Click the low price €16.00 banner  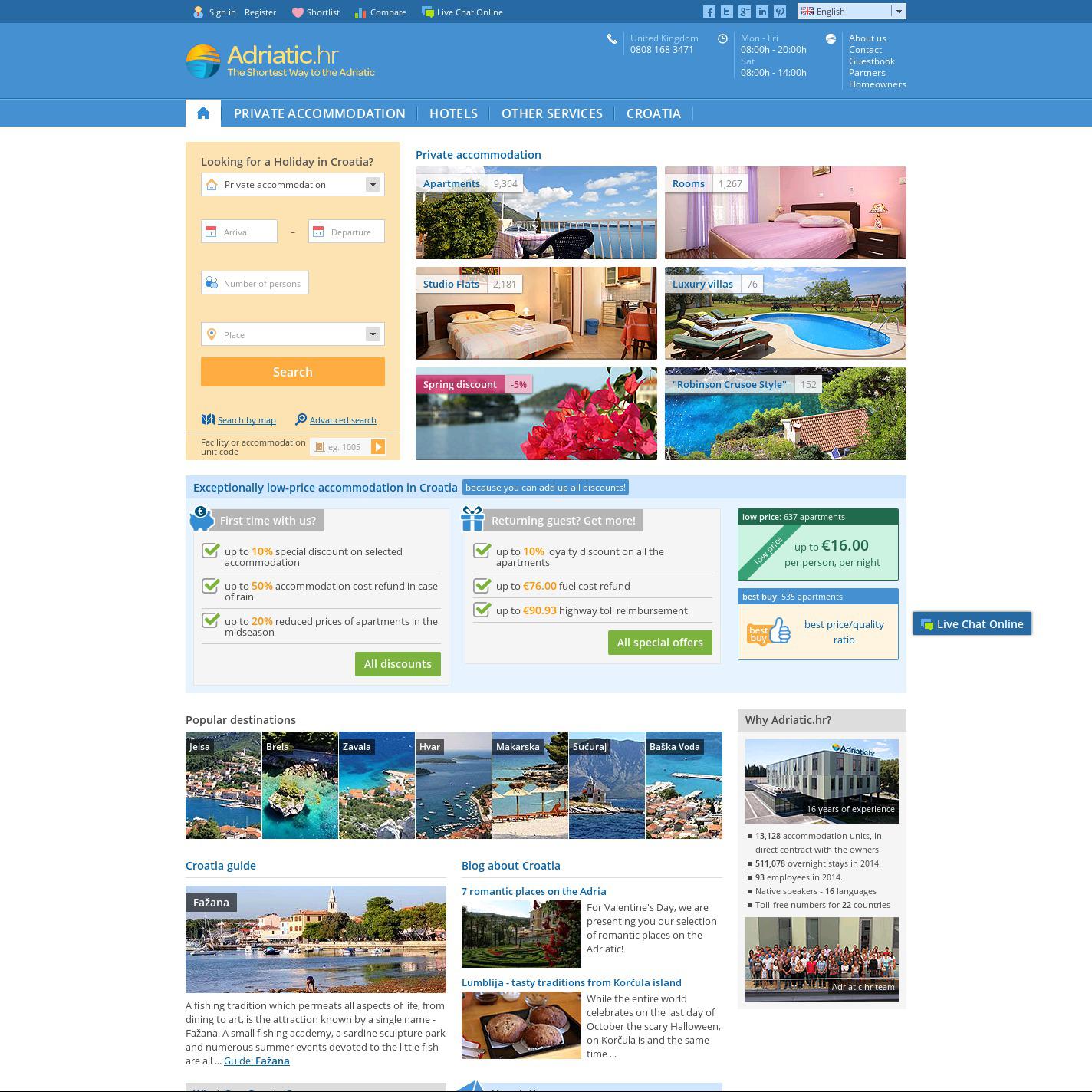point(818,544)
